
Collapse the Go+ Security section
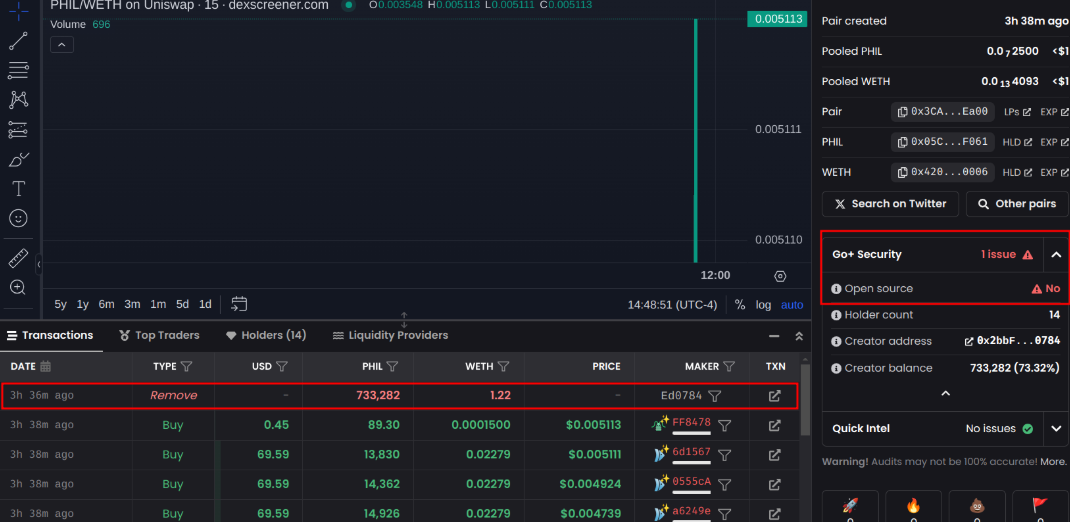point(1056,255)
